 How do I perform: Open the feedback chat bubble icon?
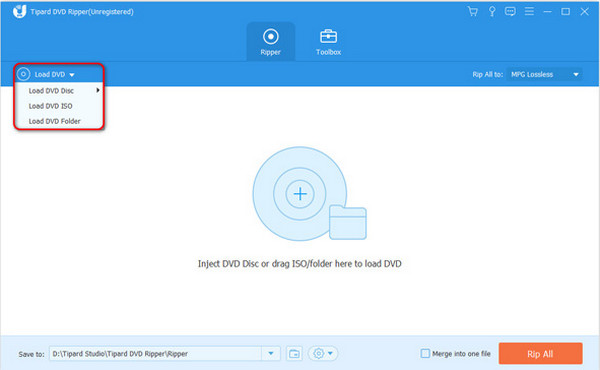(510, 11)
